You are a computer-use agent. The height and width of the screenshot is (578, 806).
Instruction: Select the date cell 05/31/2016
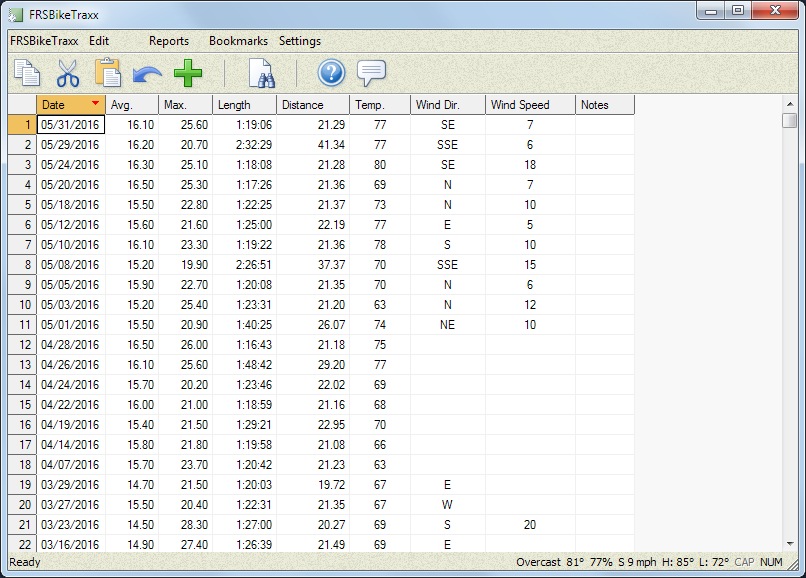[x=71, y=125]
